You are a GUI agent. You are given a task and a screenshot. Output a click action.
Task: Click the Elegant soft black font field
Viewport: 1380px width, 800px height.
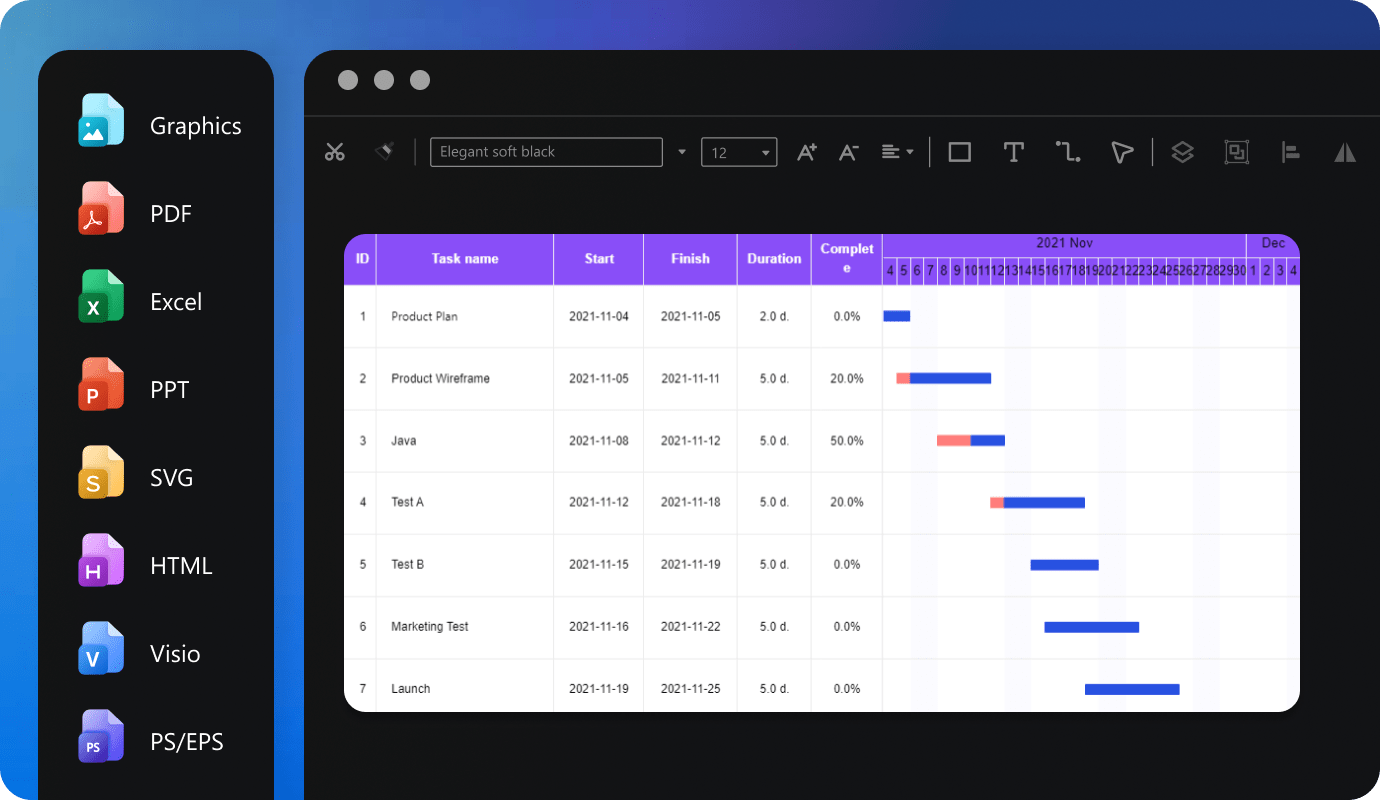546,152
